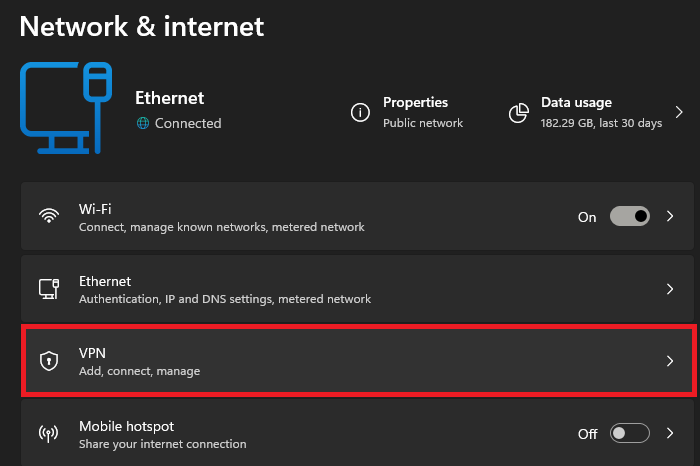This screenshot has width=700, height=466.
Task: Click the Data usage pie chart icon
Action: pos(518,112)
